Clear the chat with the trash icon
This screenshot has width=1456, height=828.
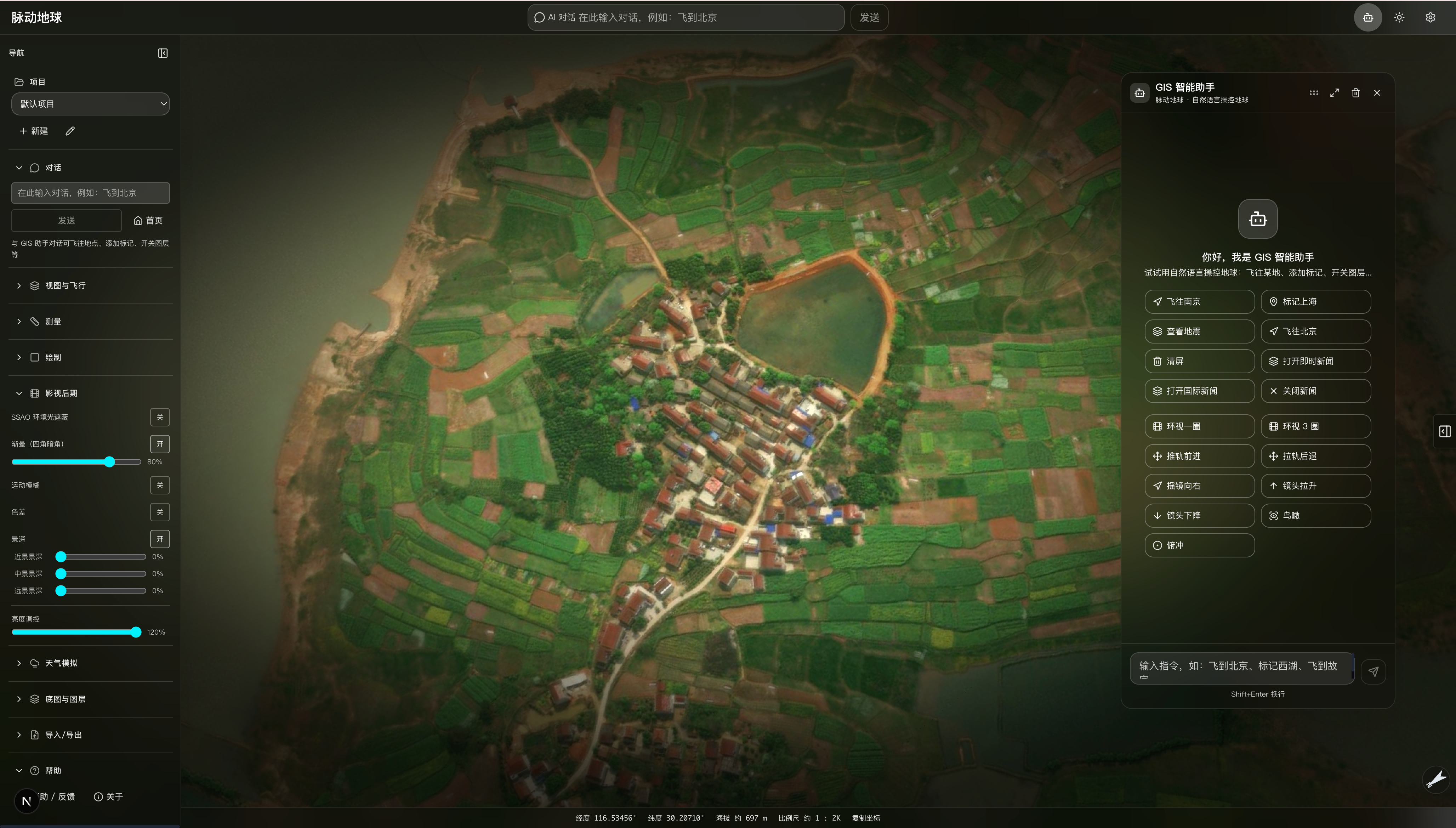point(1355,93)
